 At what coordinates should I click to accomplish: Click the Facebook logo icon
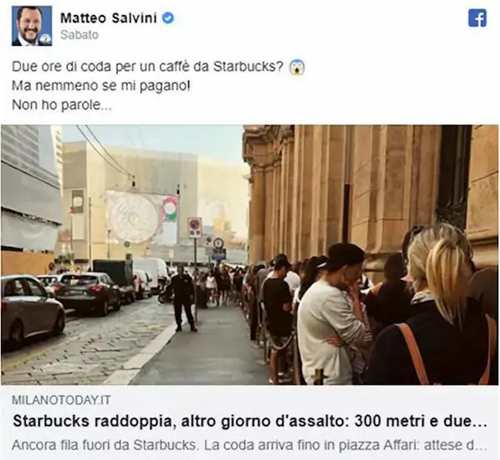[477, 18]
